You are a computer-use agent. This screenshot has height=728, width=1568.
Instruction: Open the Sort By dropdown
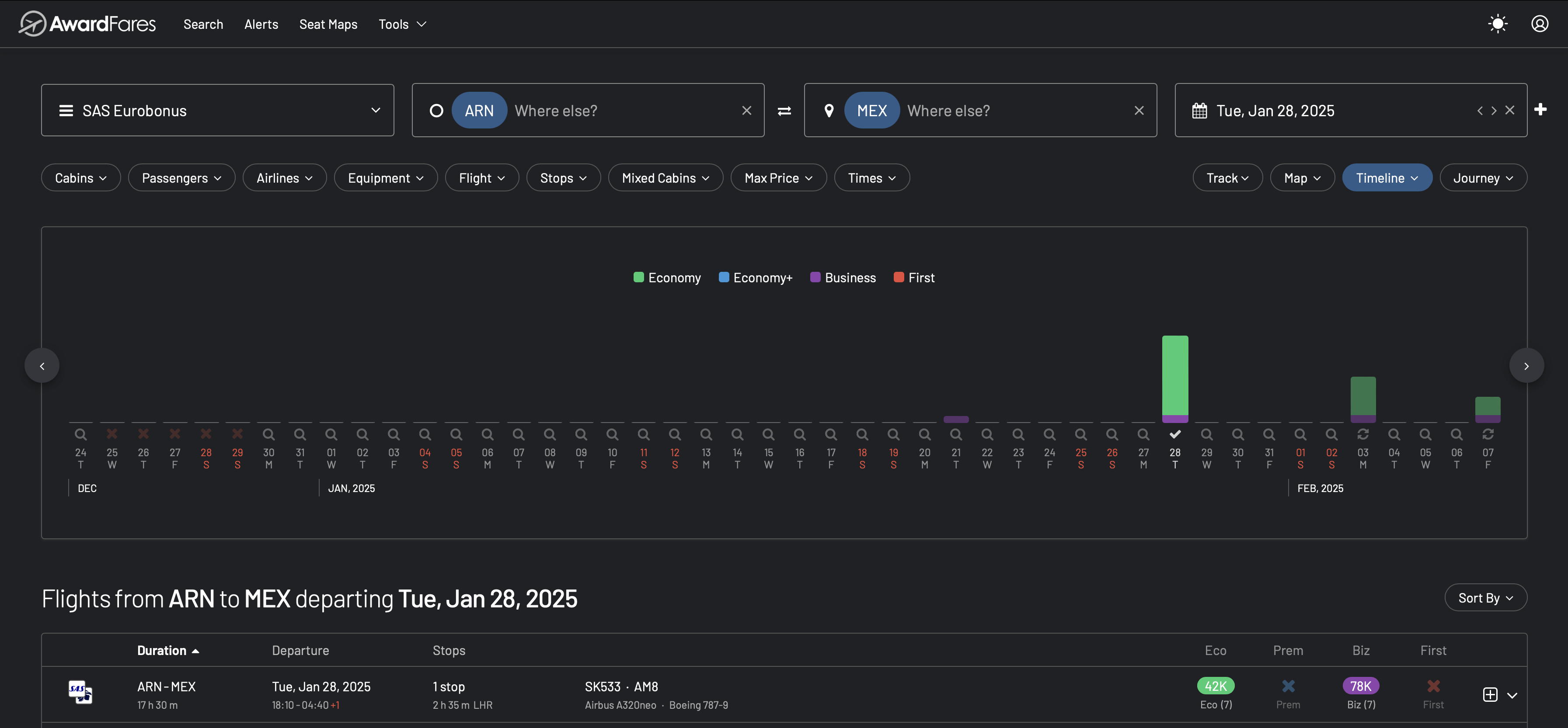(x=1485, y=598)
